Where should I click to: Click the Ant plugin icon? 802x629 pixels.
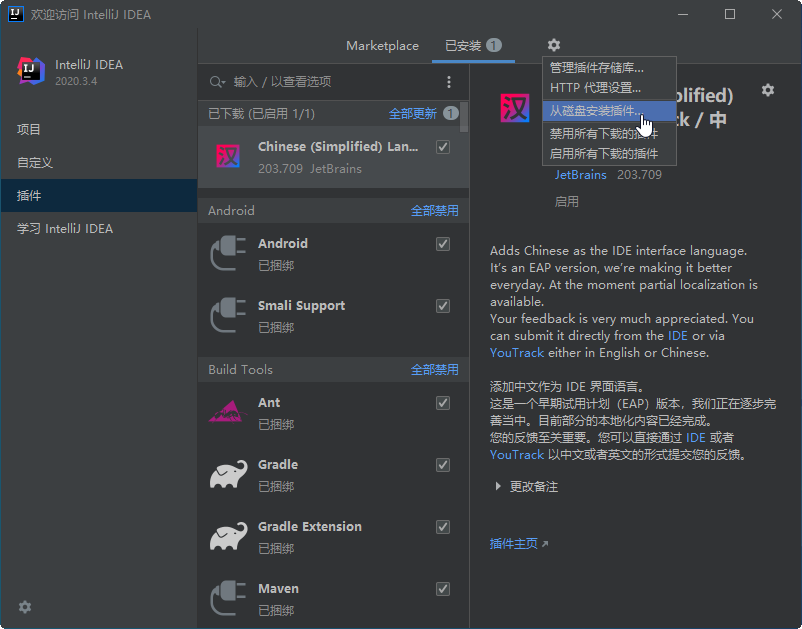228,412
